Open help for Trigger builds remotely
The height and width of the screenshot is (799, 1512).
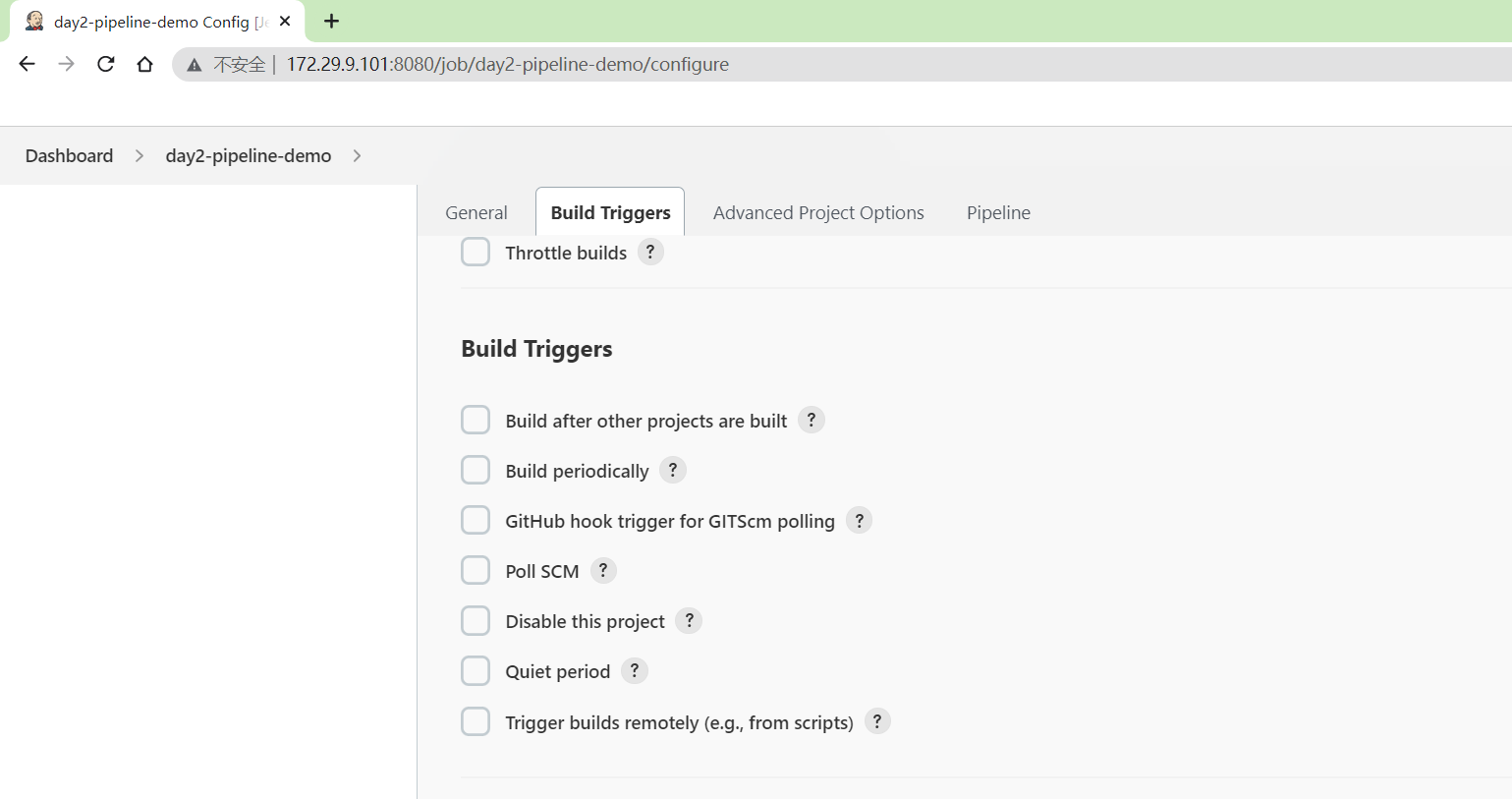(x=877, y=721)
